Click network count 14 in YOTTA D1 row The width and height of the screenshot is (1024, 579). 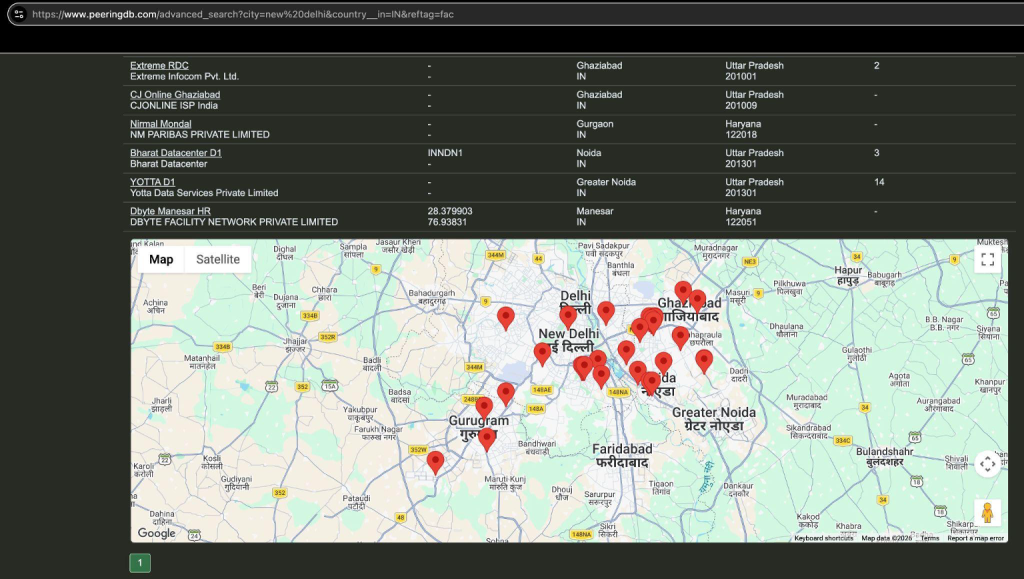pos(879,182)
